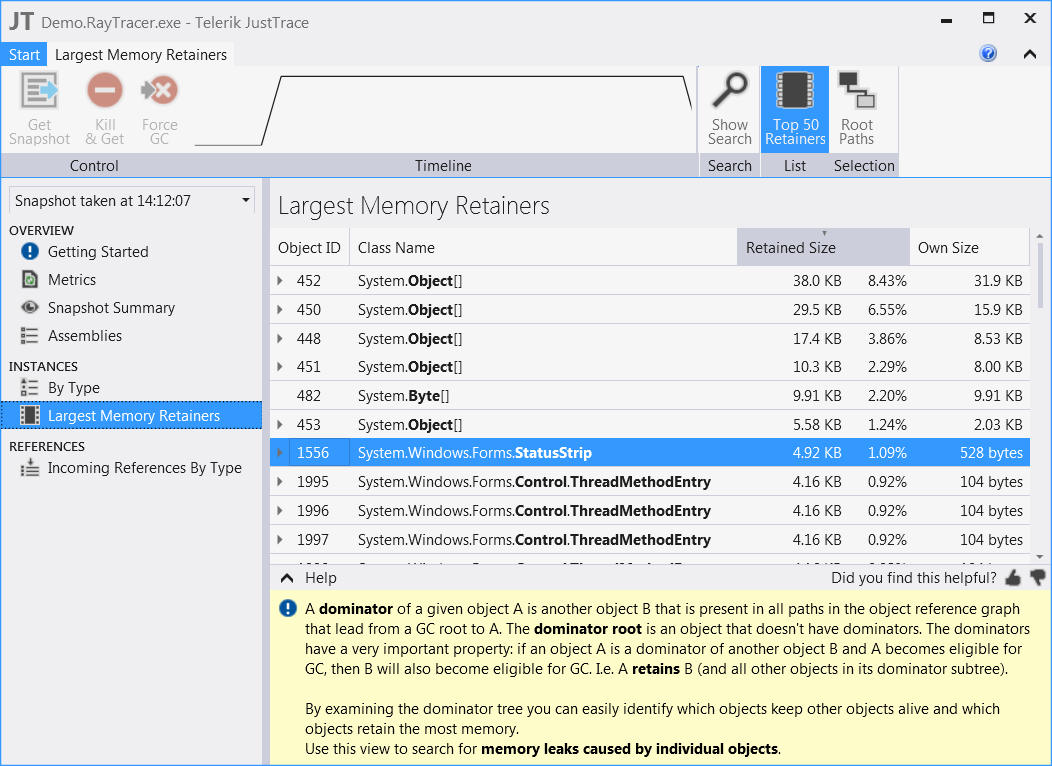1052x766 pixels.
Task: Click the By Type list icon
Action: (x=30, y=387)
